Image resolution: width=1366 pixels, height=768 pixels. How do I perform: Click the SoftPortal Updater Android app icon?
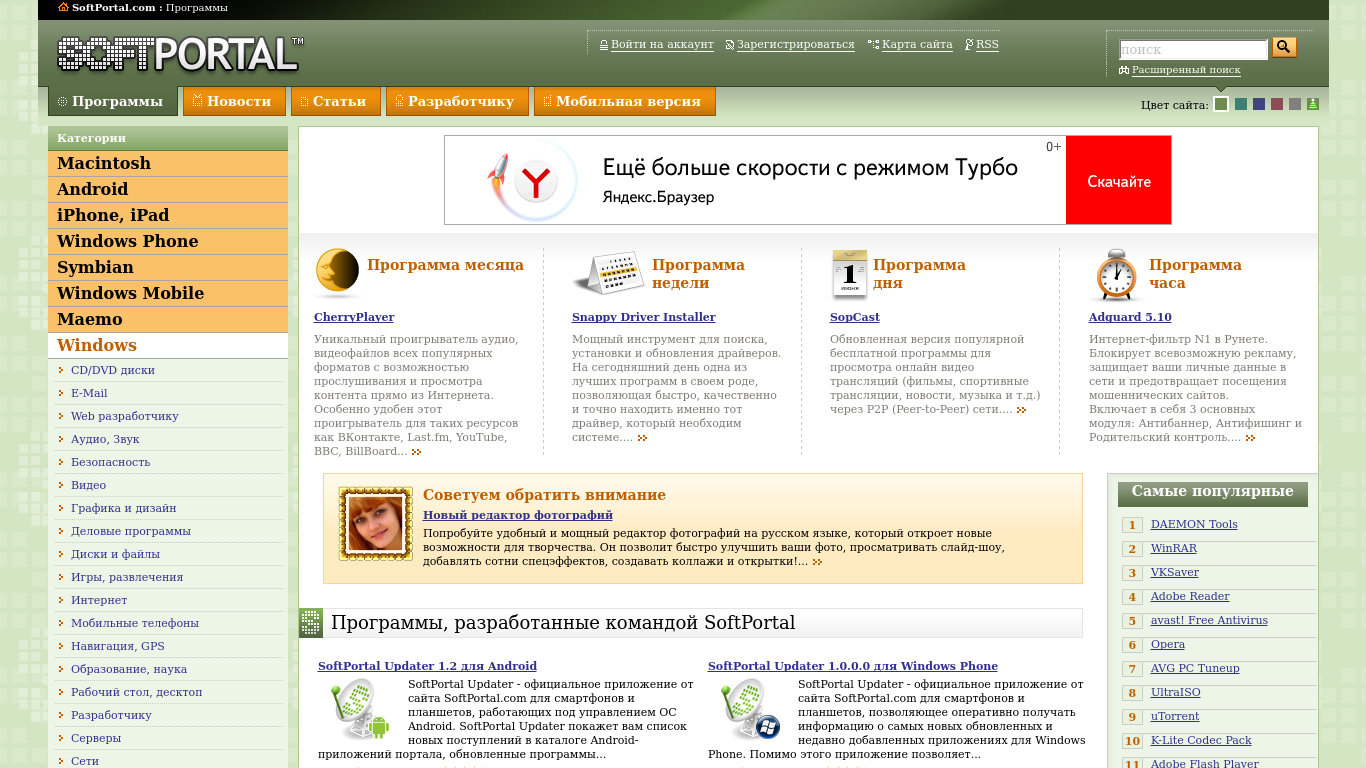pos(359,710)
